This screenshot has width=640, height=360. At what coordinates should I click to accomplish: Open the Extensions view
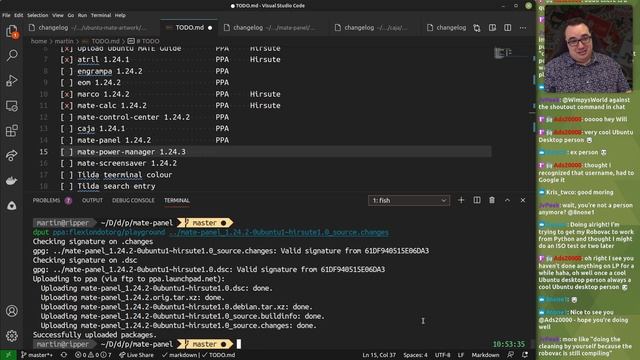[x=12, y=131]
